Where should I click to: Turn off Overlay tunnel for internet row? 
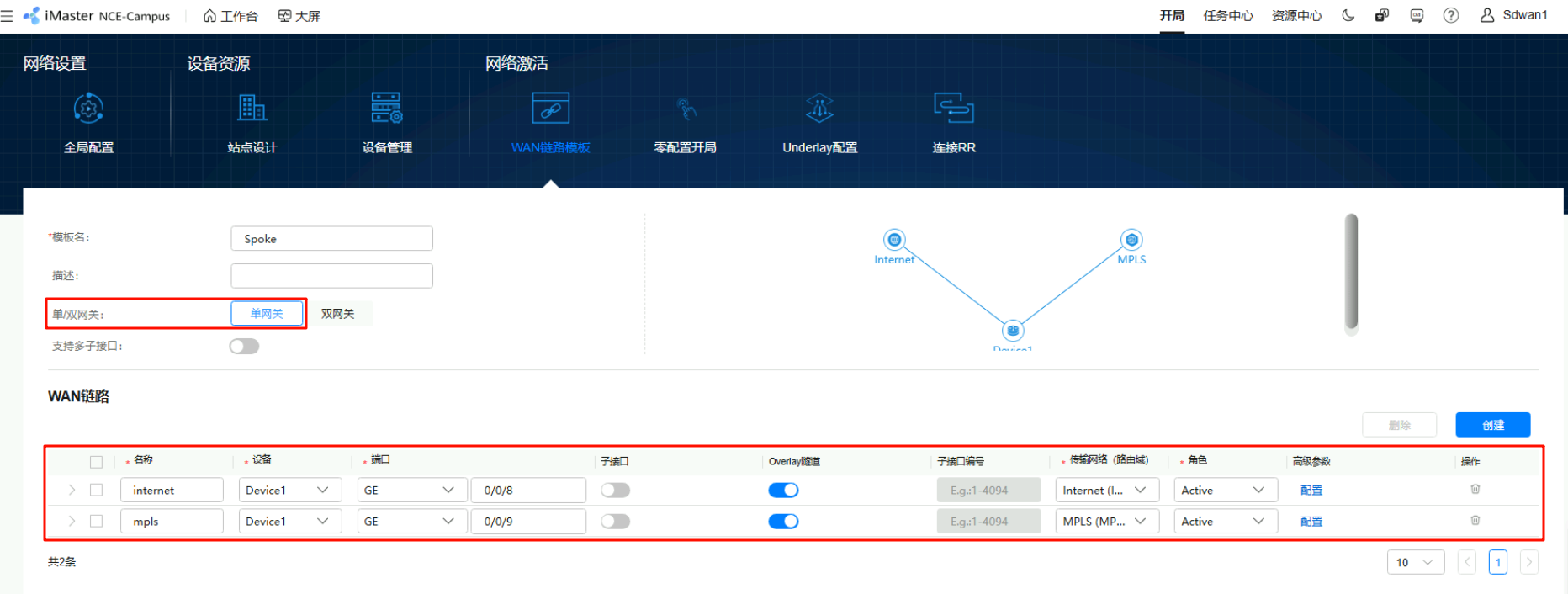coord(783,491)
